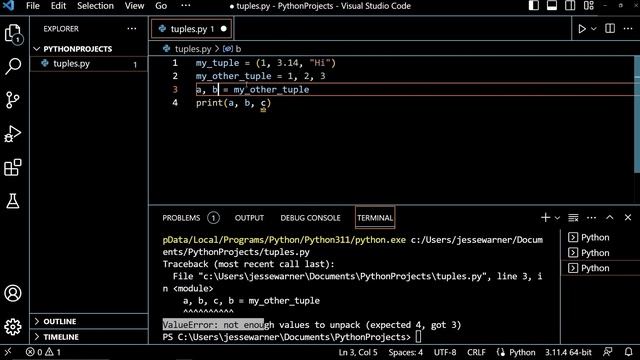
Task: Click the remote window status bar icon
Action: click(8, 352)
